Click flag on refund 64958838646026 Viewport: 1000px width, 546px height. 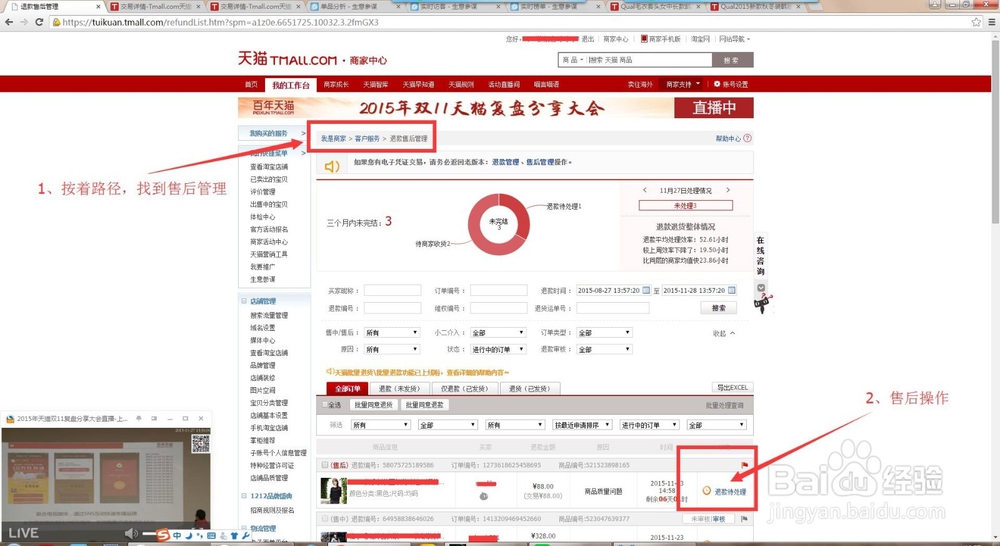coord(744,519)
